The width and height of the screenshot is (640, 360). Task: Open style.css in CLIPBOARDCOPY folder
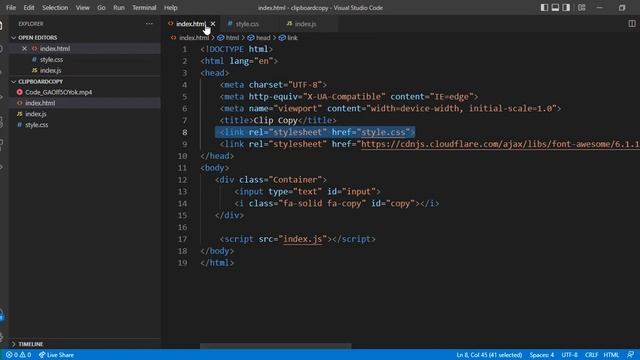(x=37, y=125)
